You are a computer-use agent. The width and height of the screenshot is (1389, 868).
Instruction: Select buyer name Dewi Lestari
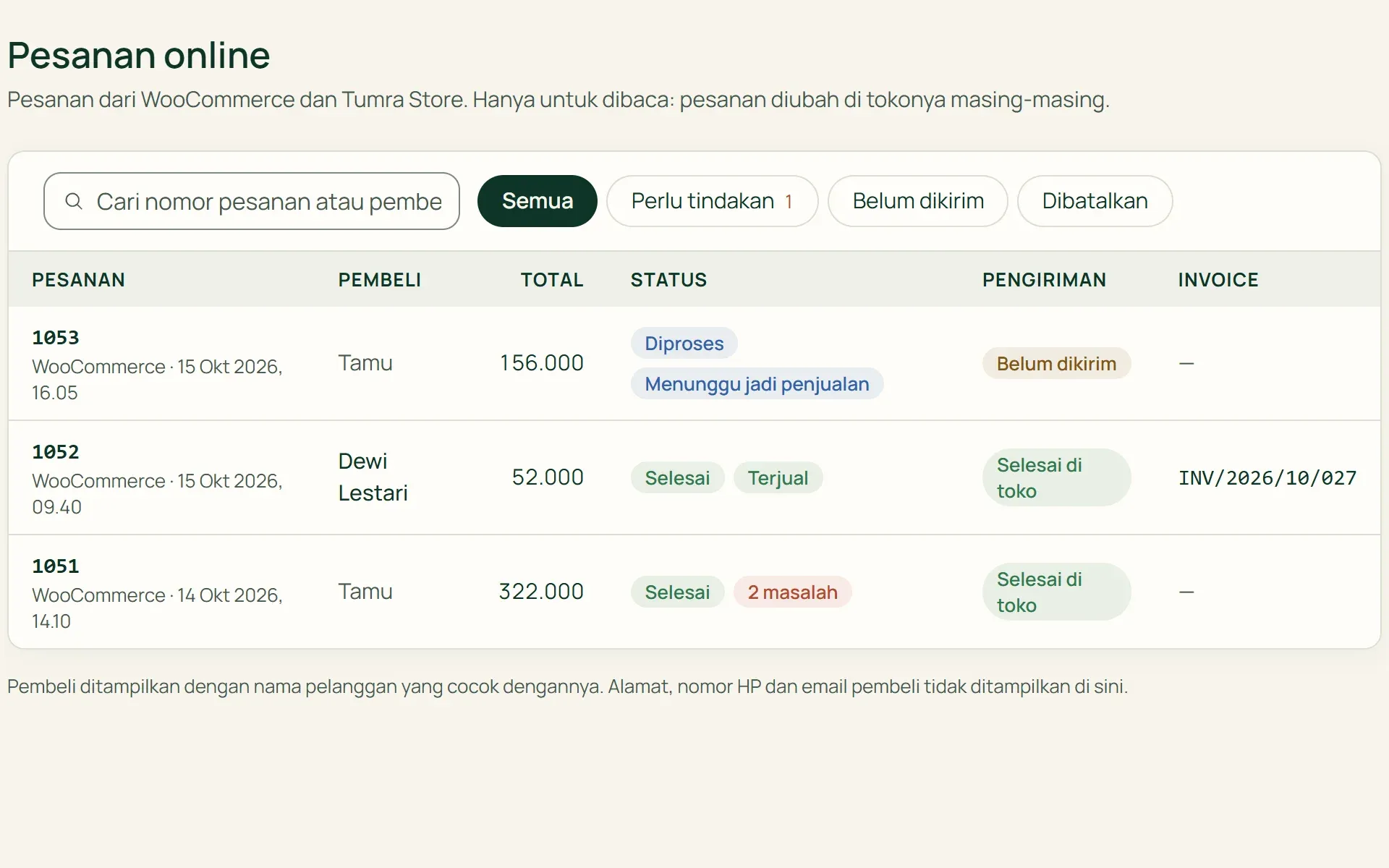tap(373, 477)
